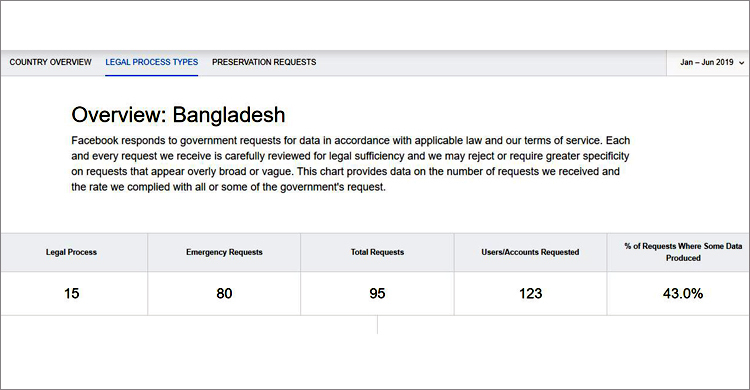
Task: Click the paragraph starting with 'Facebook responds'
Action: coord(351,164)
